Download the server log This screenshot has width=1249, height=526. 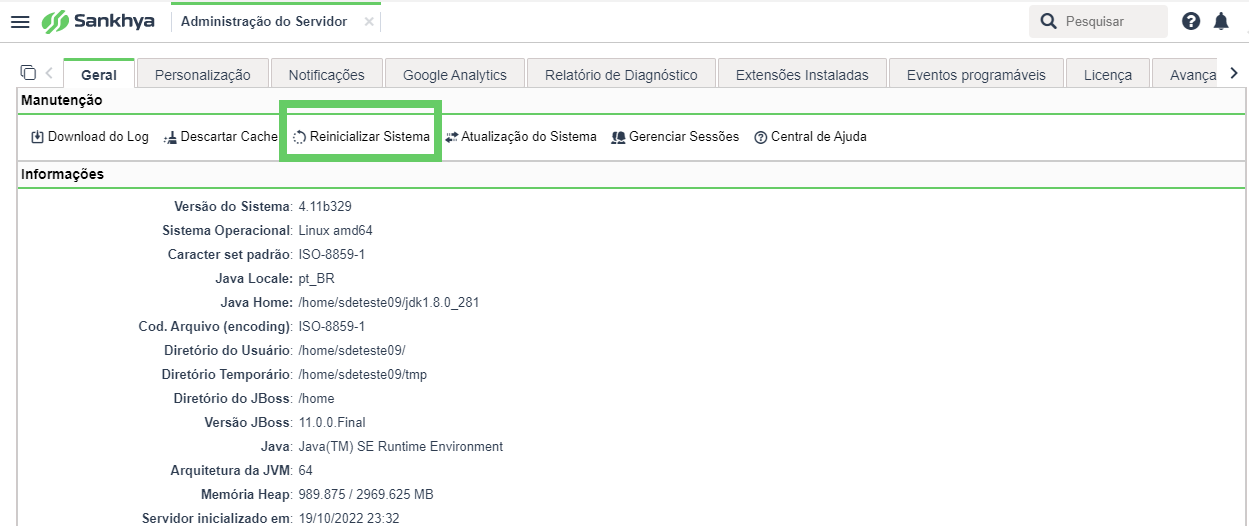tap(90, 137)
